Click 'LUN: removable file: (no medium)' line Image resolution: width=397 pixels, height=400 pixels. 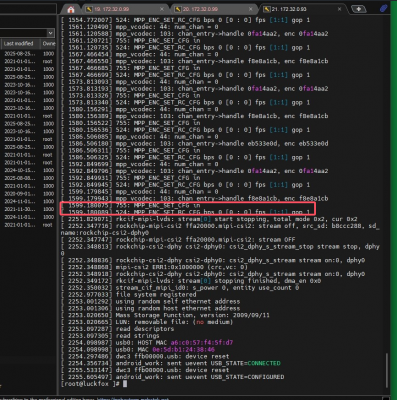[x=147, y=322]
